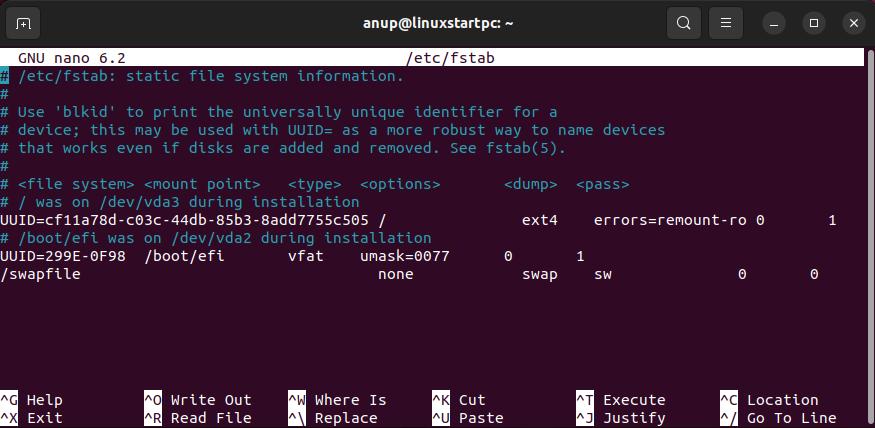Screen dimensions: 875x428
Task: Click the ^U Paste shortcut
Action: pyautogui.click(x=468, y=418)
